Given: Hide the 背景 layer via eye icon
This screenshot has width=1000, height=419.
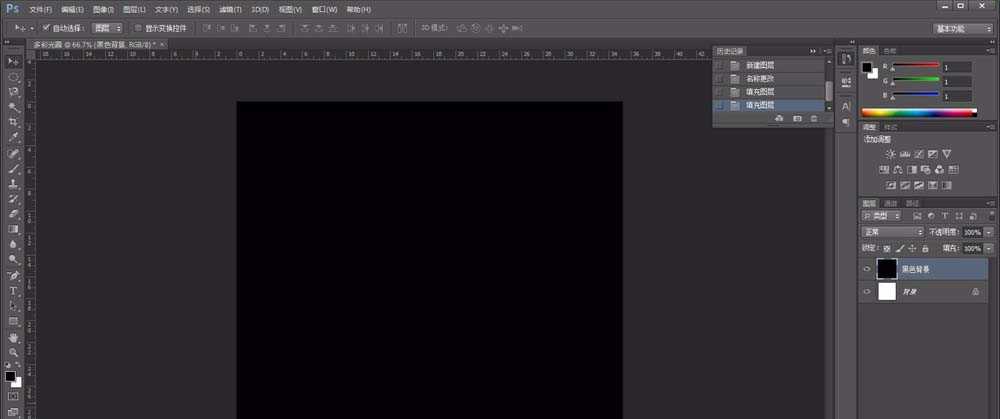Looking at the screenshot, I should (867, 291).
